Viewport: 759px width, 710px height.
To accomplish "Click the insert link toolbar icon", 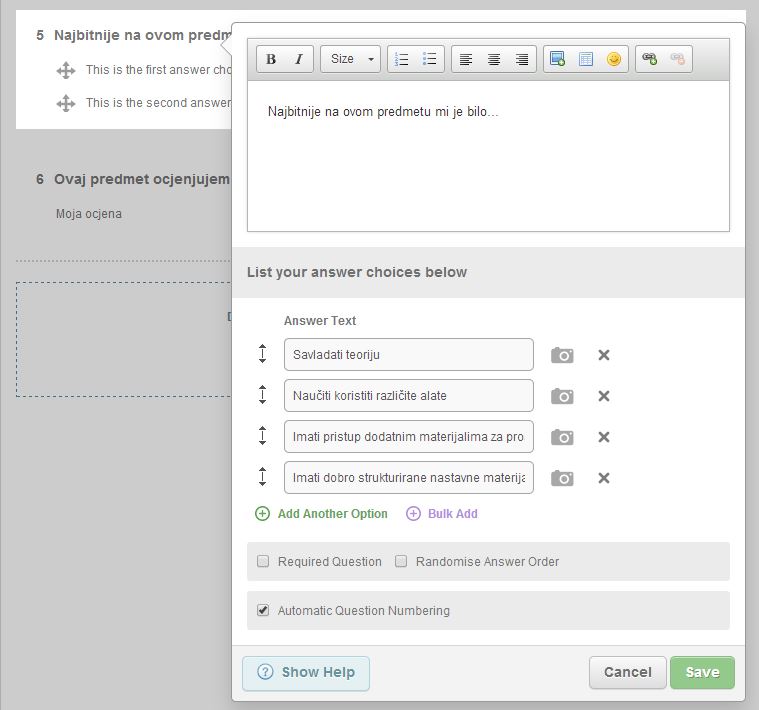I will (650, 59).
